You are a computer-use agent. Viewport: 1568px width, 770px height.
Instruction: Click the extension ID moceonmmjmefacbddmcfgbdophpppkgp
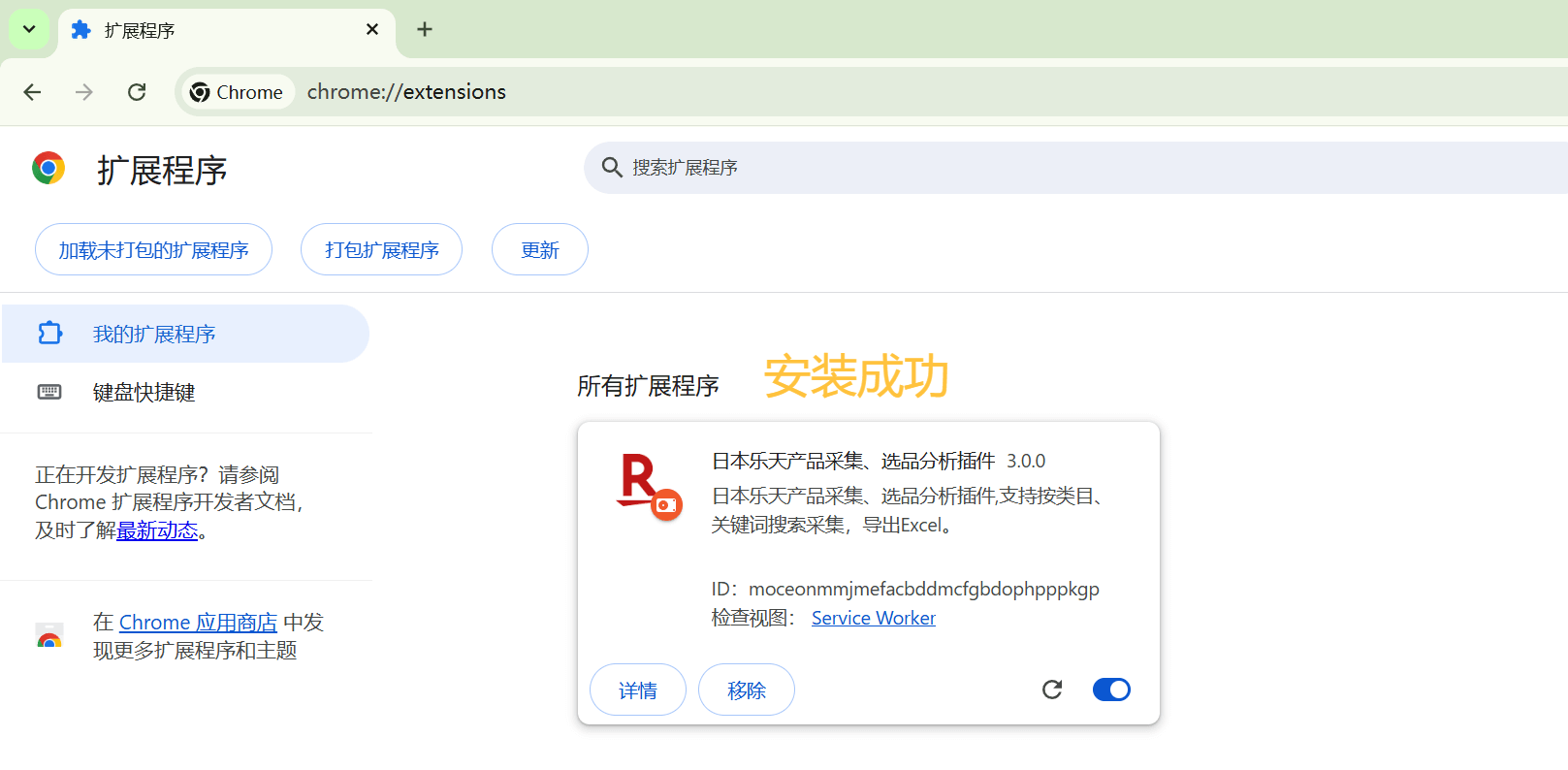(x=924, y=589)
